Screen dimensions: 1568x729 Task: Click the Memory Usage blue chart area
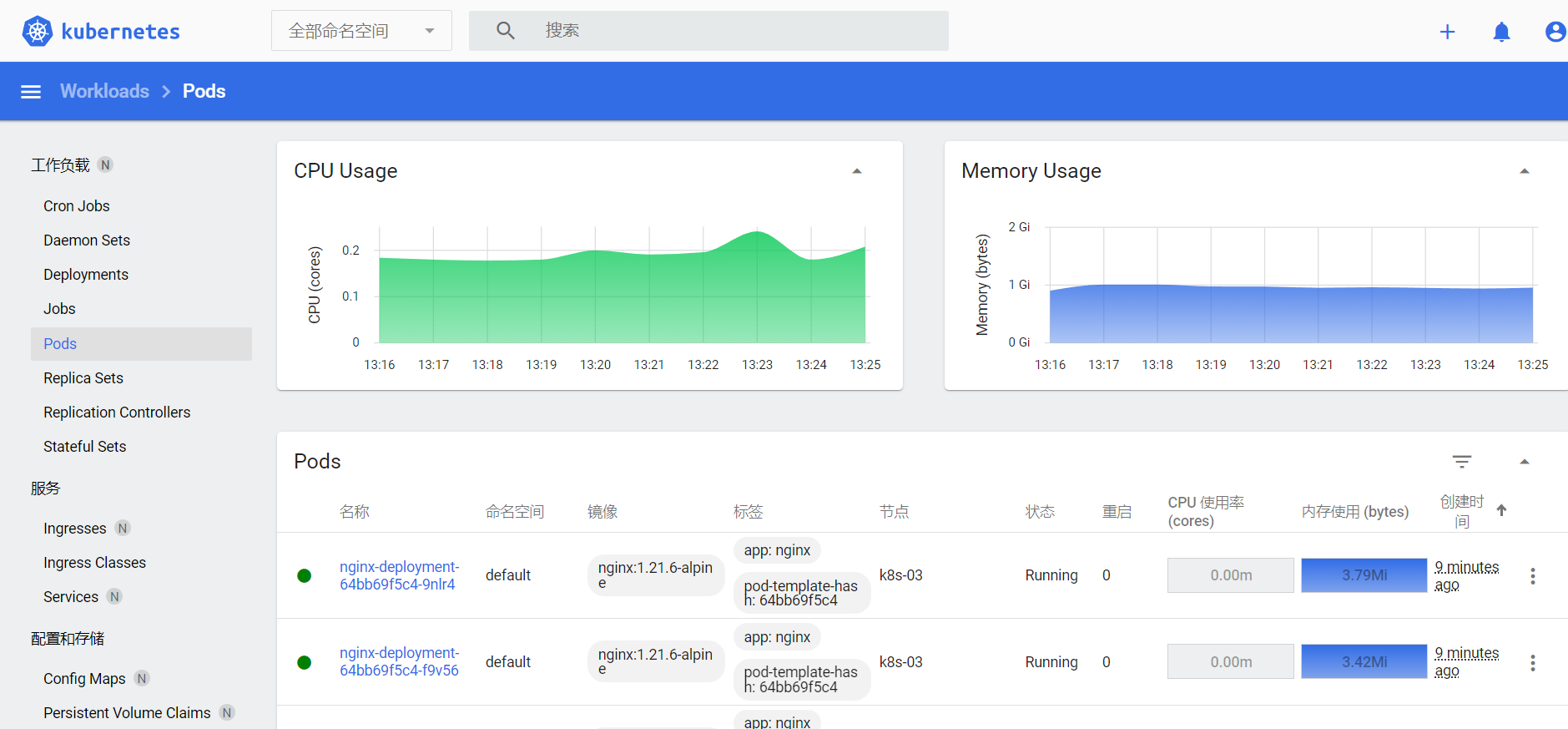pos(1291,314)
